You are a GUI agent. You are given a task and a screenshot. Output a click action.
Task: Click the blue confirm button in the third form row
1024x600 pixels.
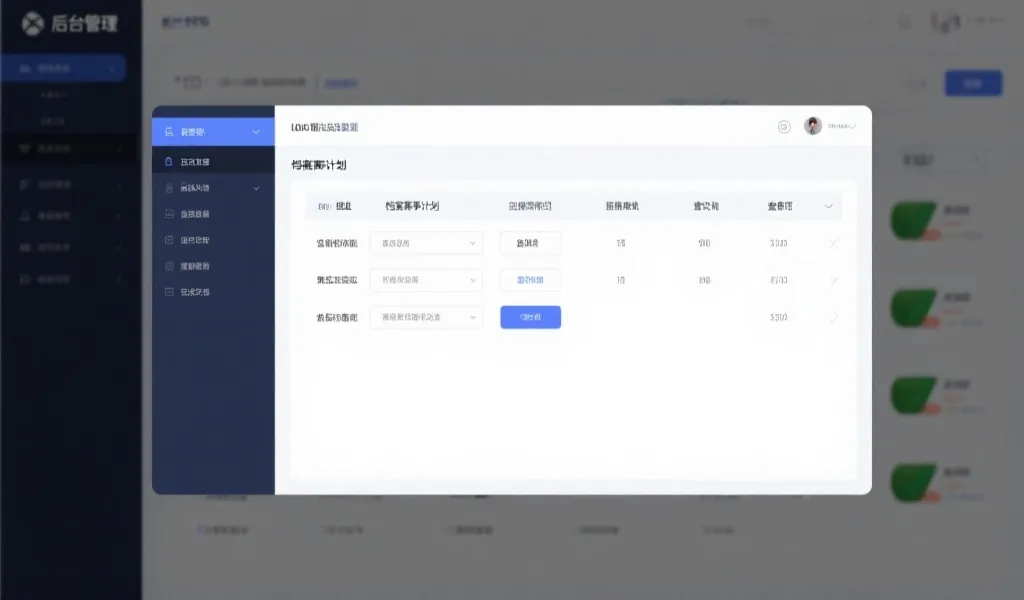[x=530, y=317]
